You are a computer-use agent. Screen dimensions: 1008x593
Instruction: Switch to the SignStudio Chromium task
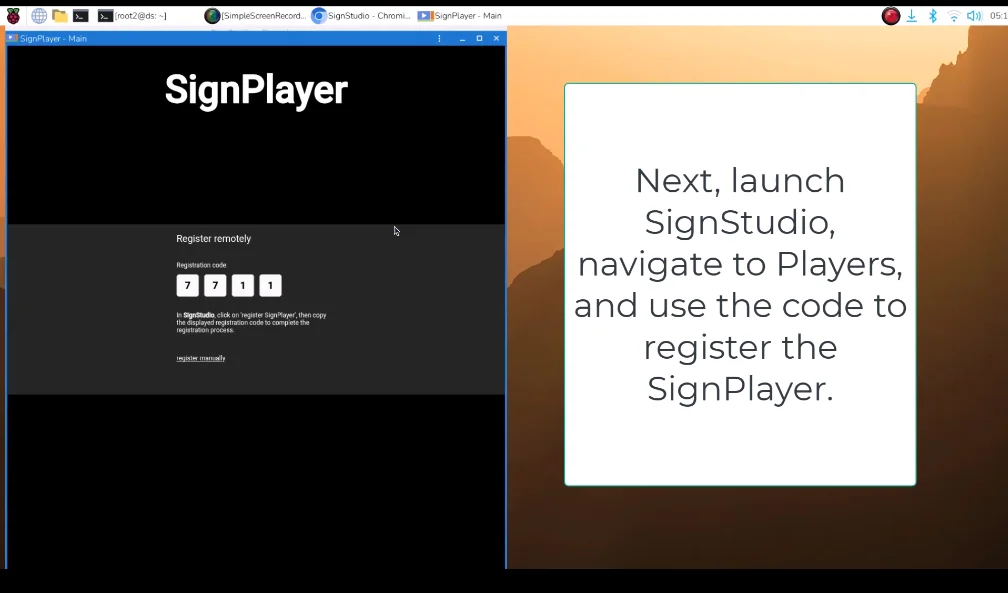point(361,16)
